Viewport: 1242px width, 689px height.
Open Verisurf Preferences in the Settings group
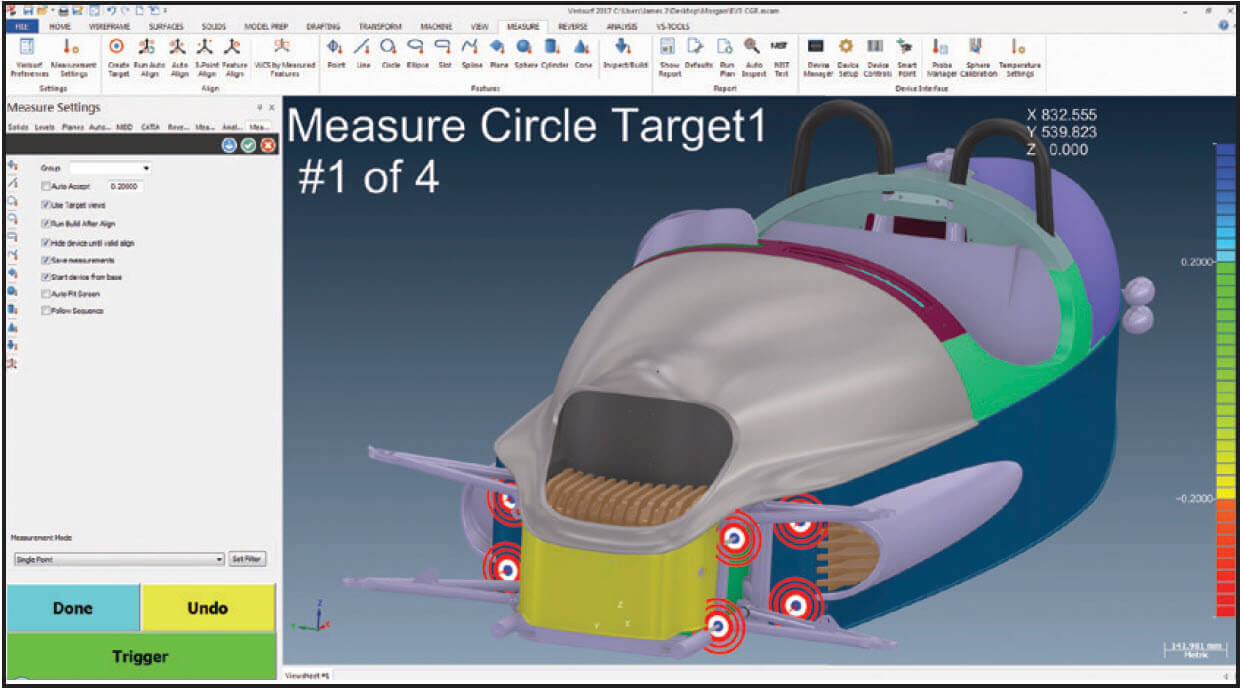[x=28, y=57]
